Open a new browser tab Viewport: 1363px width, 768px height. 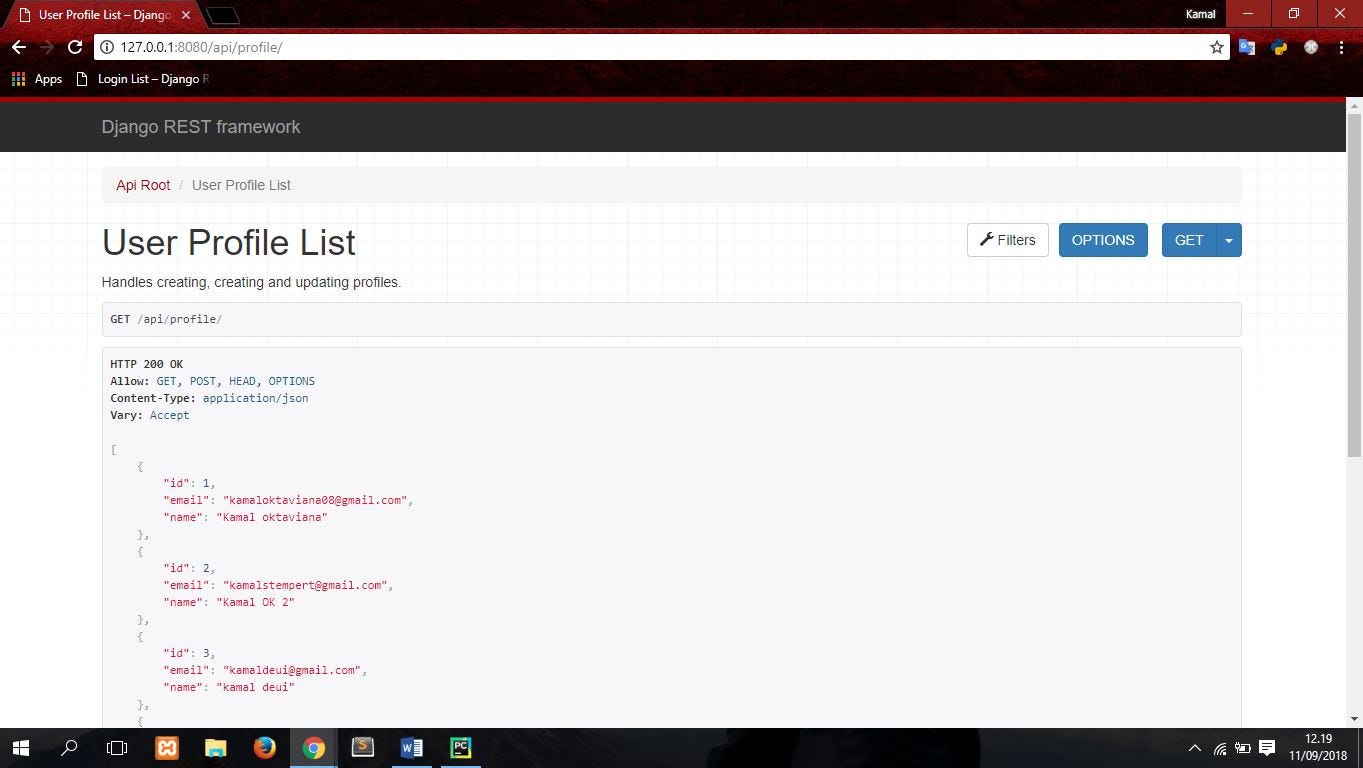tap(224, 15)
